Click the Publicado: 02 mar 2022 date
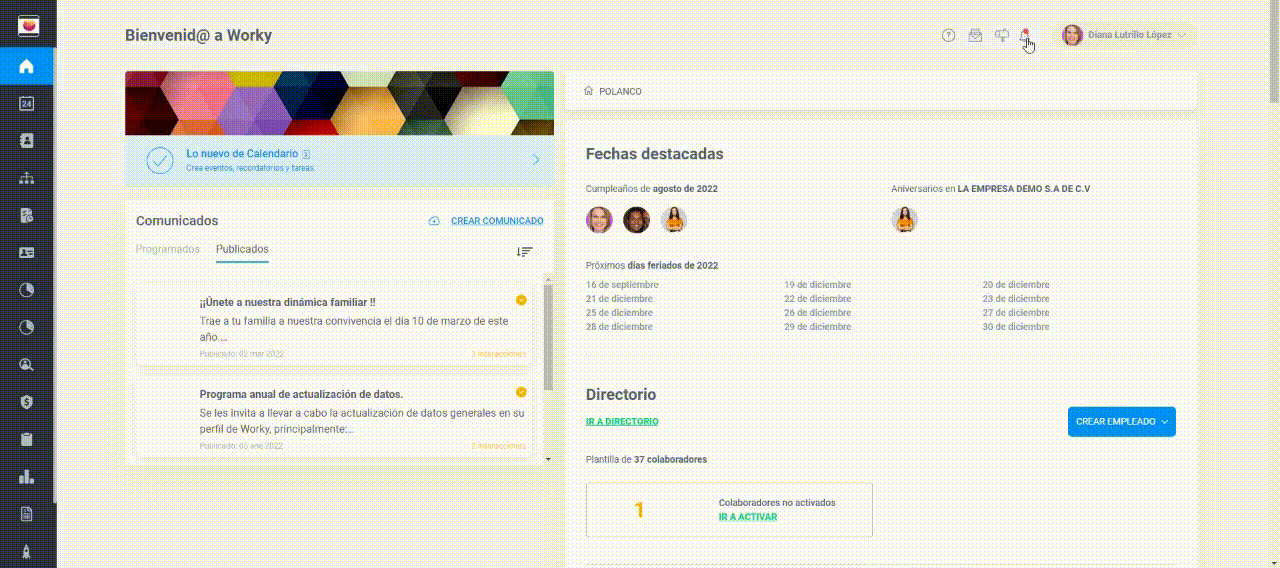The width and height of the screenshot is (1280, 568). click(x=241, y=354)
